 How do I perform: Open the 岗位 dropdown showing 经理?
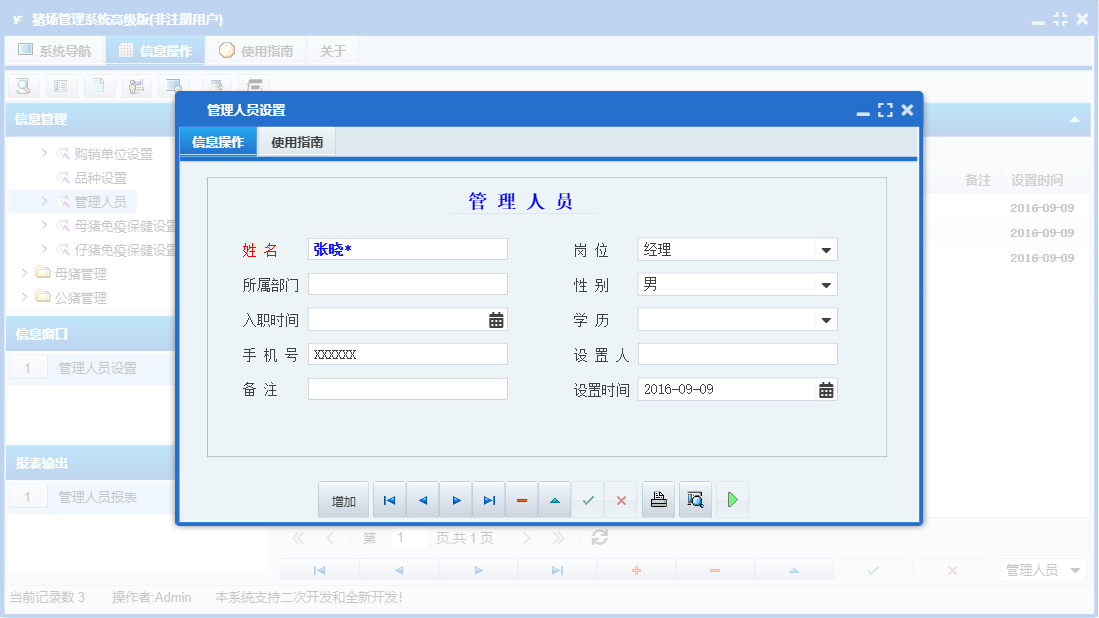828,249
